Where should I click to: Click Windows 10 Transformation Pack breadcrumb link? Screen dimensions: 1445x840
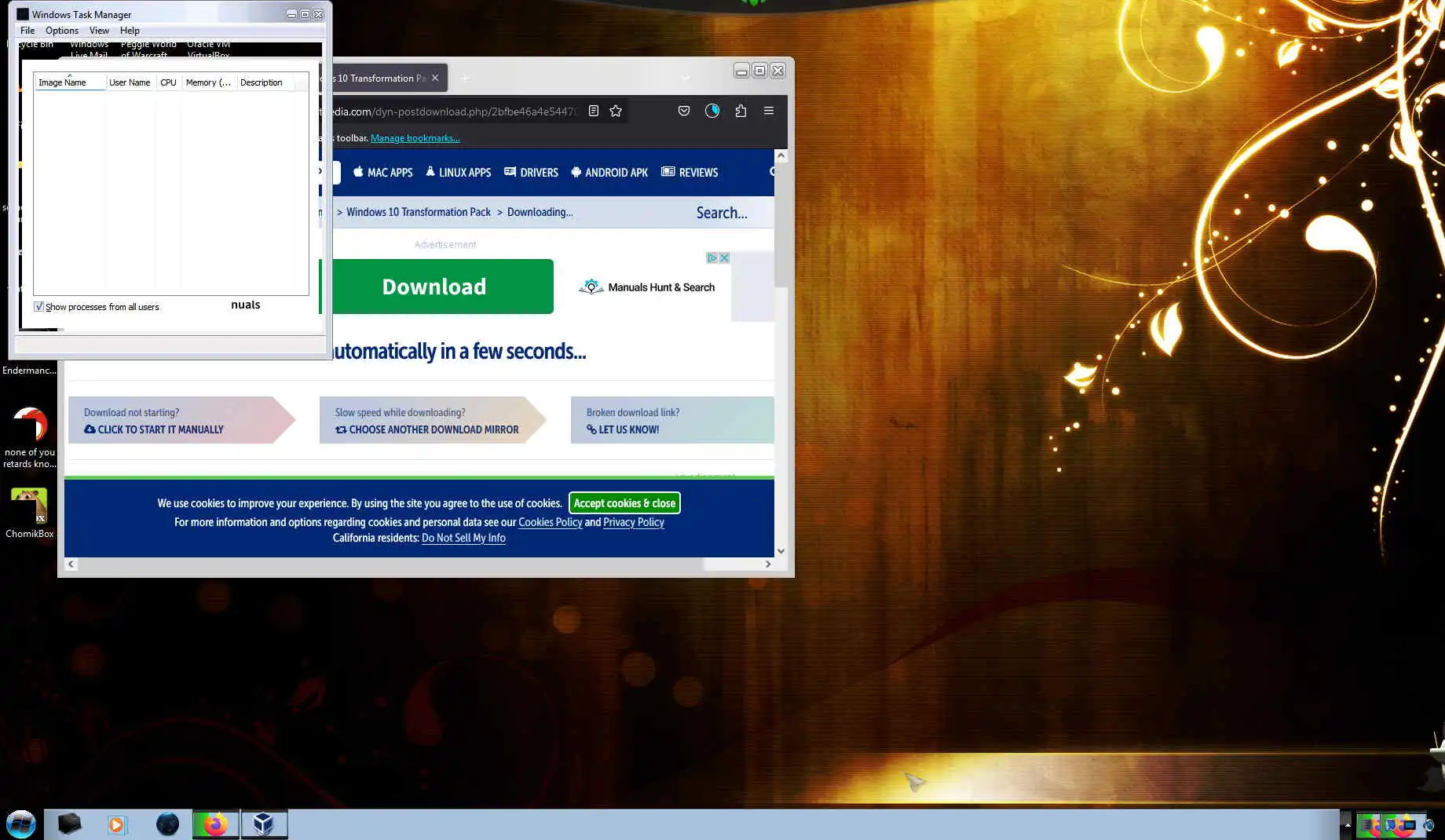(419, 212)
